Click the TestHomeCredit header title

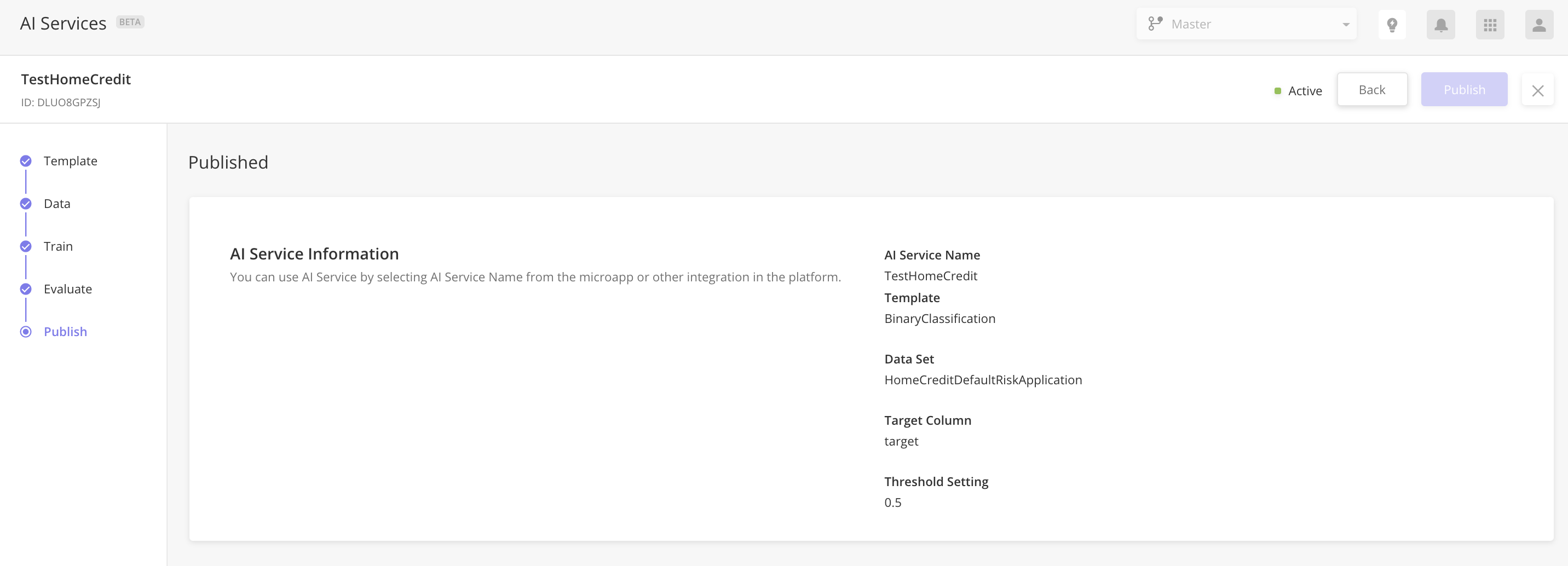click(76, 79)
